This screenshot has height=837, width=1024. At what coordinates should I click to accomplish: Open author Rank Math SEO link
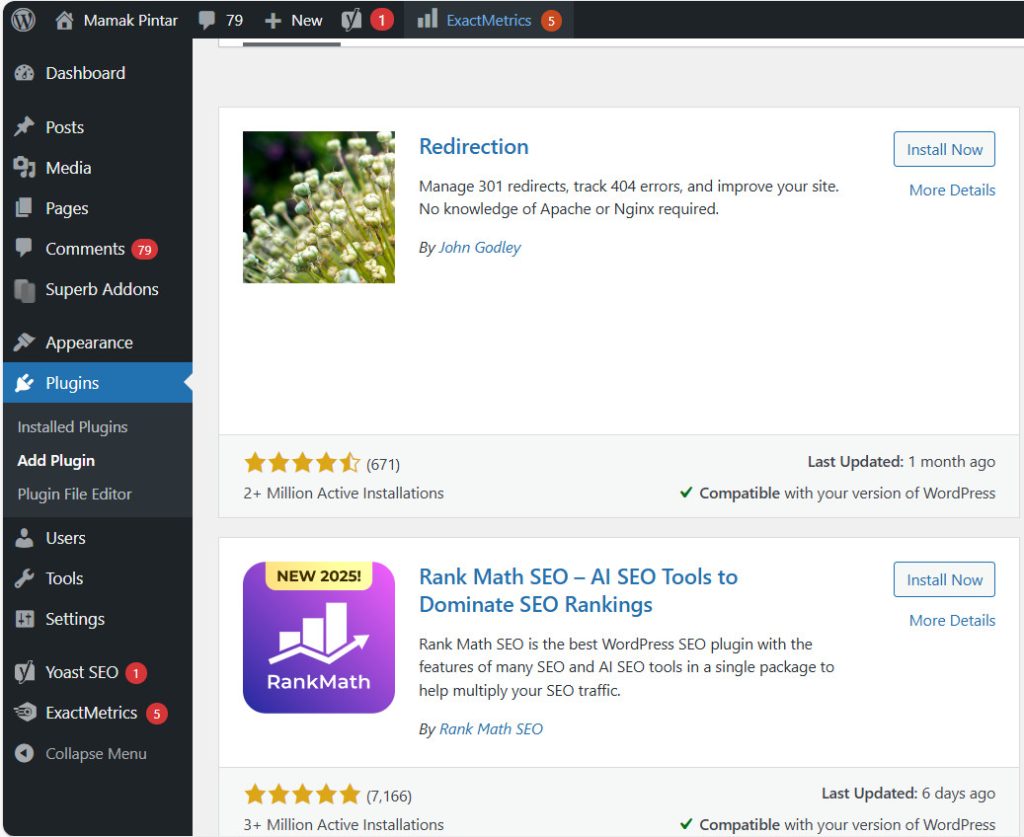(490, 729)
